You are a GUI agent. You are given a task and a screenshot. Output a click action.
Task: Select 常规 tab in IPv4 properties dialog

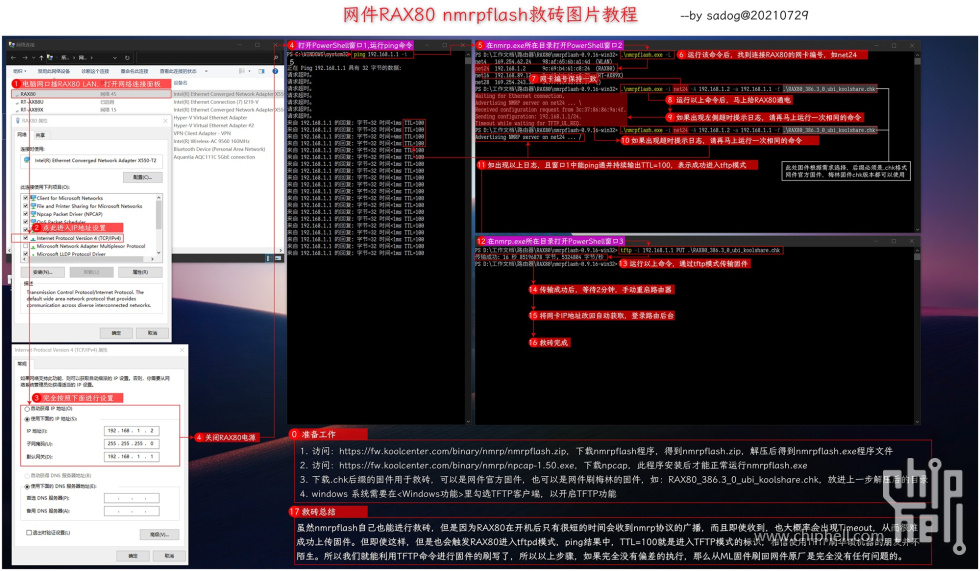click(22, 364)
